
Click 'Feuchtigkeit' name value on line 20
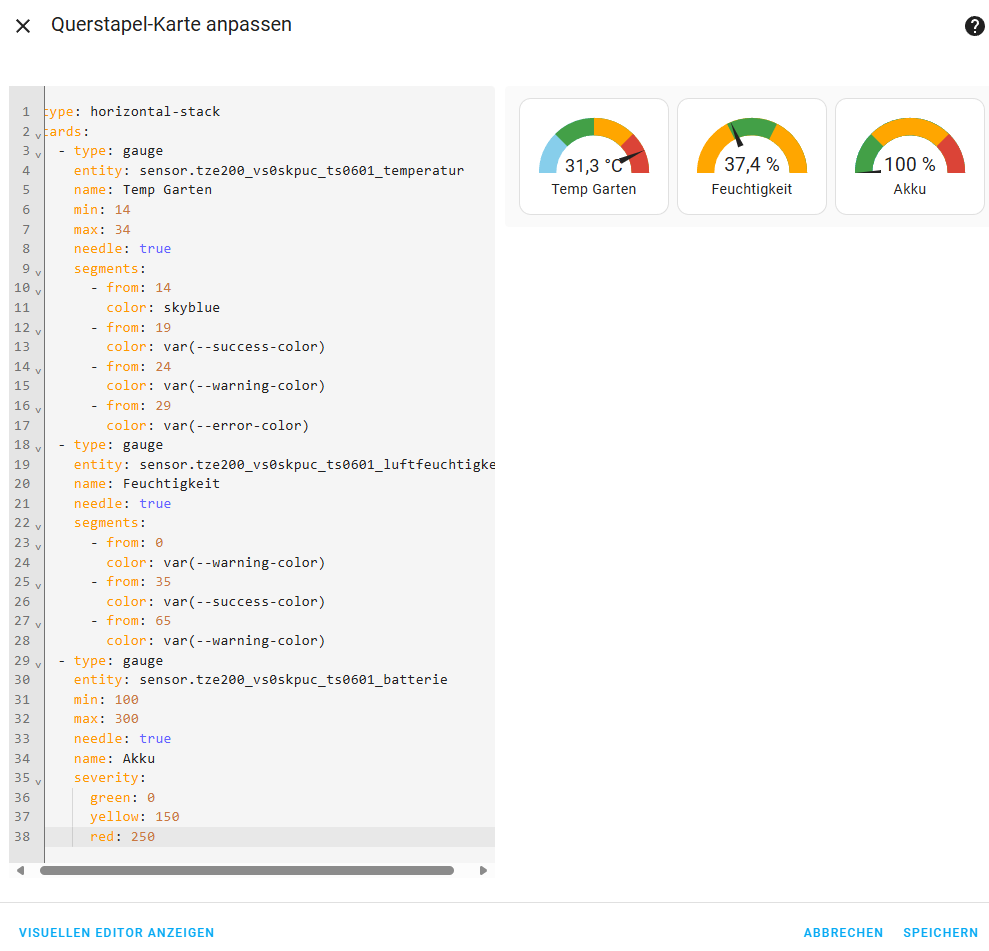point(172,484)
